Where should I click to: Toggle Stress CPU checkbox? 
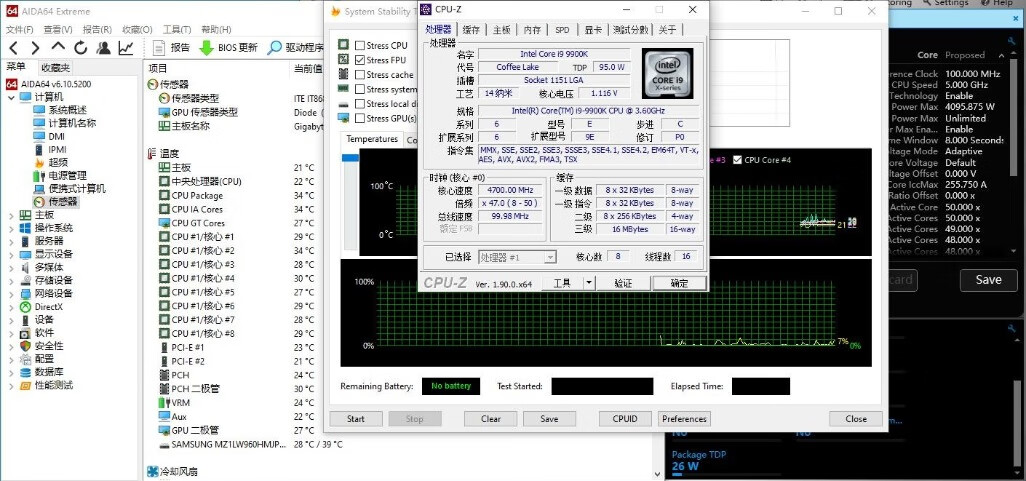pyautogui.click(x=360, y=46)
